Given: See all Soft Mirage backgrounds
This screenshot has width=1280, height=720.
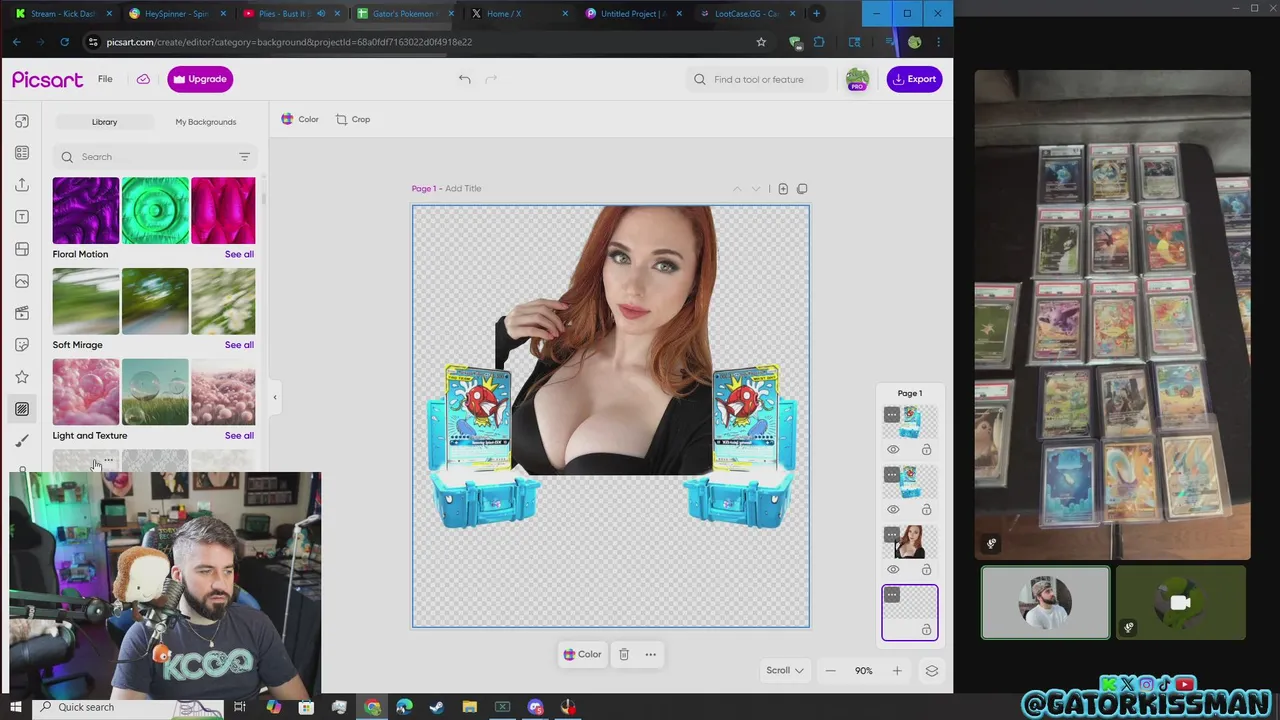Looking at the screenshot, I should 239,345.
